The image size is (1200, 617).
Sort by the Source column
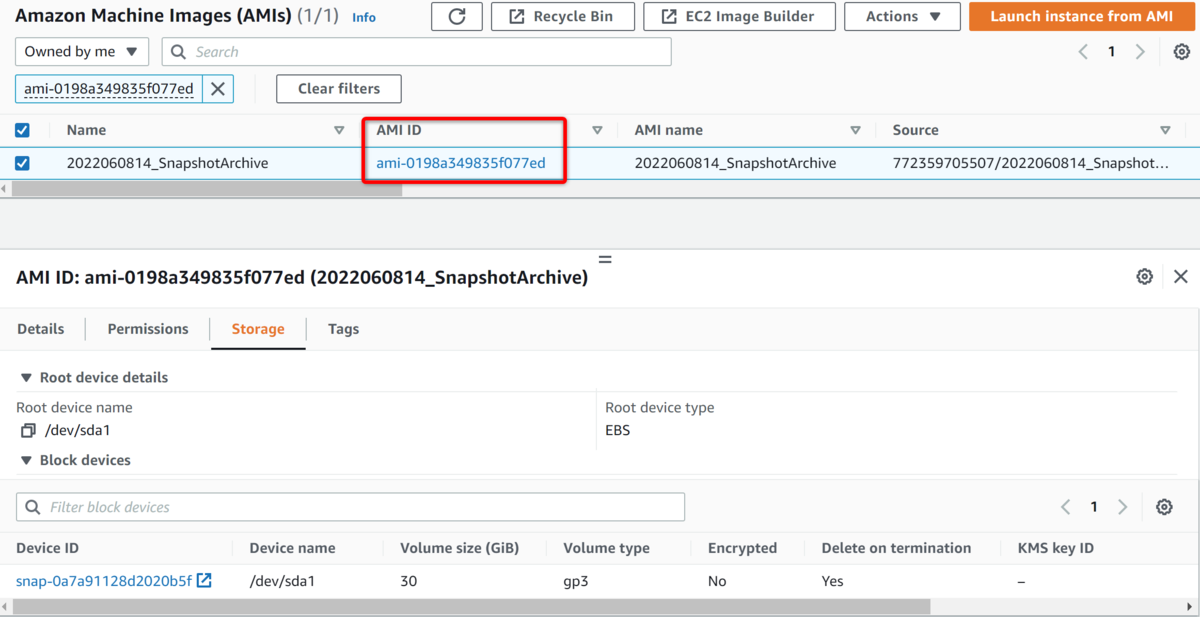coord(1165,130)
